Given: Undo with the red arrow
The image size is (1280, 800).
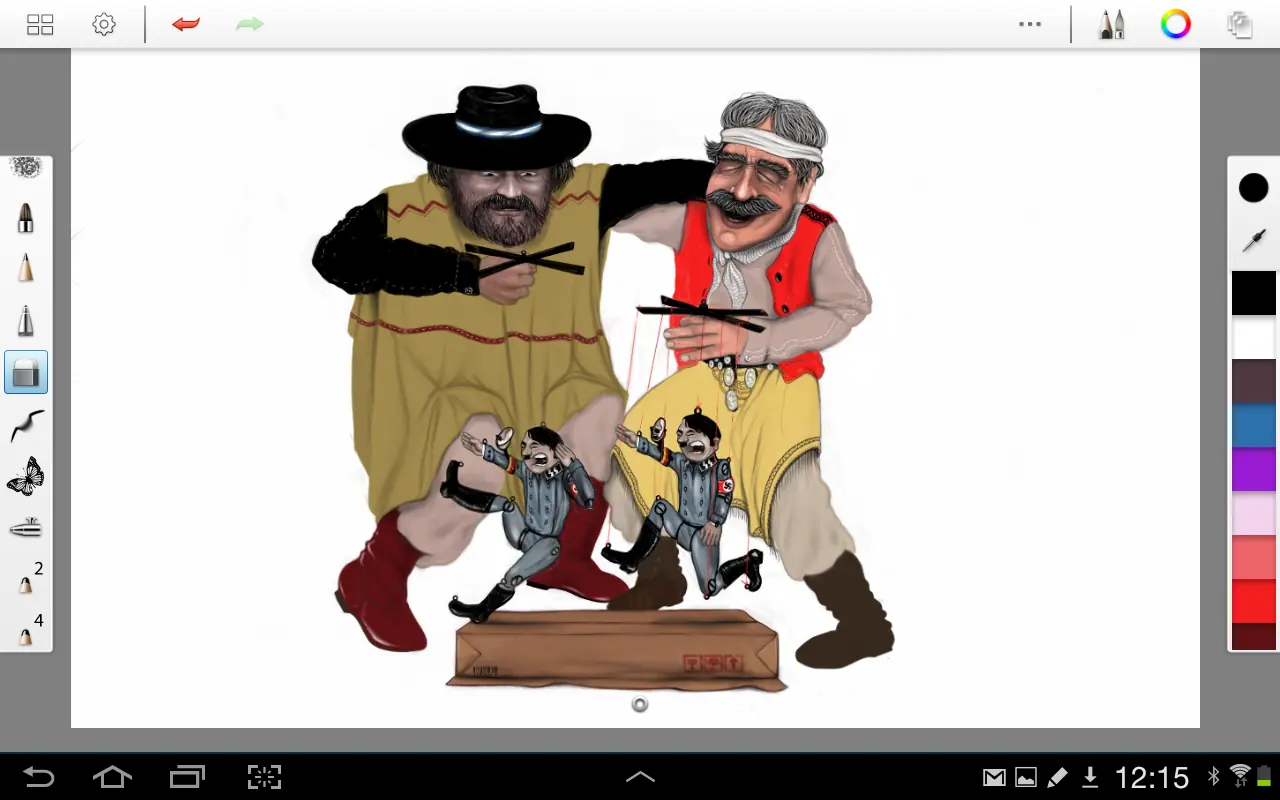Looking at the screenshot, I should point(186,24).
